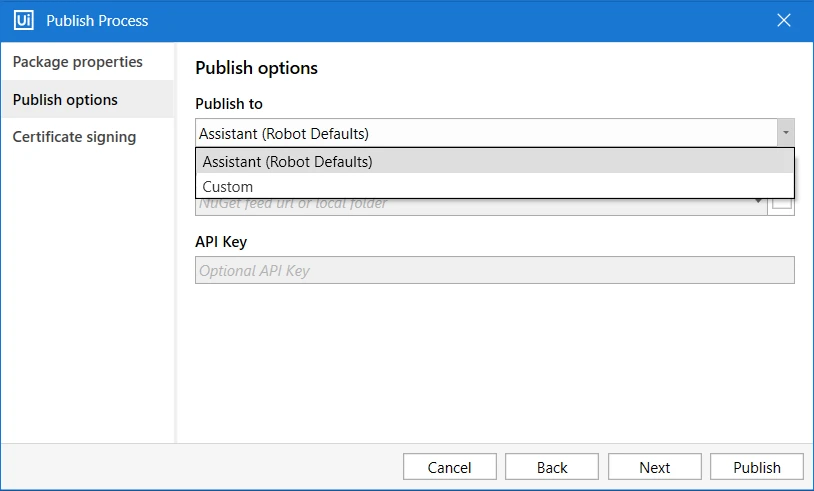The width and height of the screenshot is (814, 491).
Task: Proceed with the Next button
Action: tap(655, 467)
